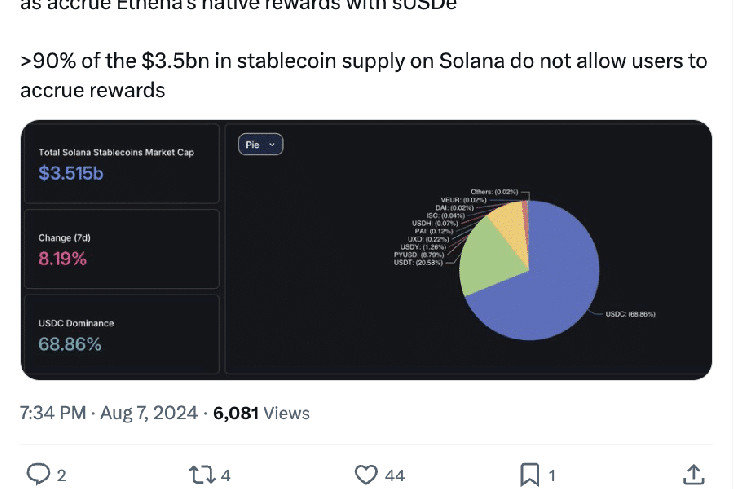
Task: Open the Pie chart type dropdown
Action: coord(261,145)
